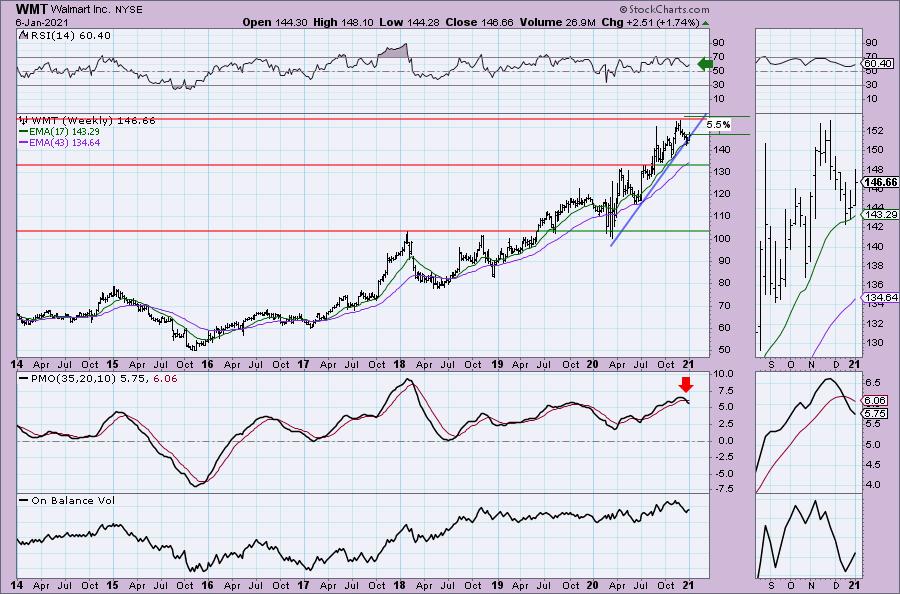Select the 60.40 RSI tag in the zoom panel
Screen dimensions: 900x594
coord(878,64)
